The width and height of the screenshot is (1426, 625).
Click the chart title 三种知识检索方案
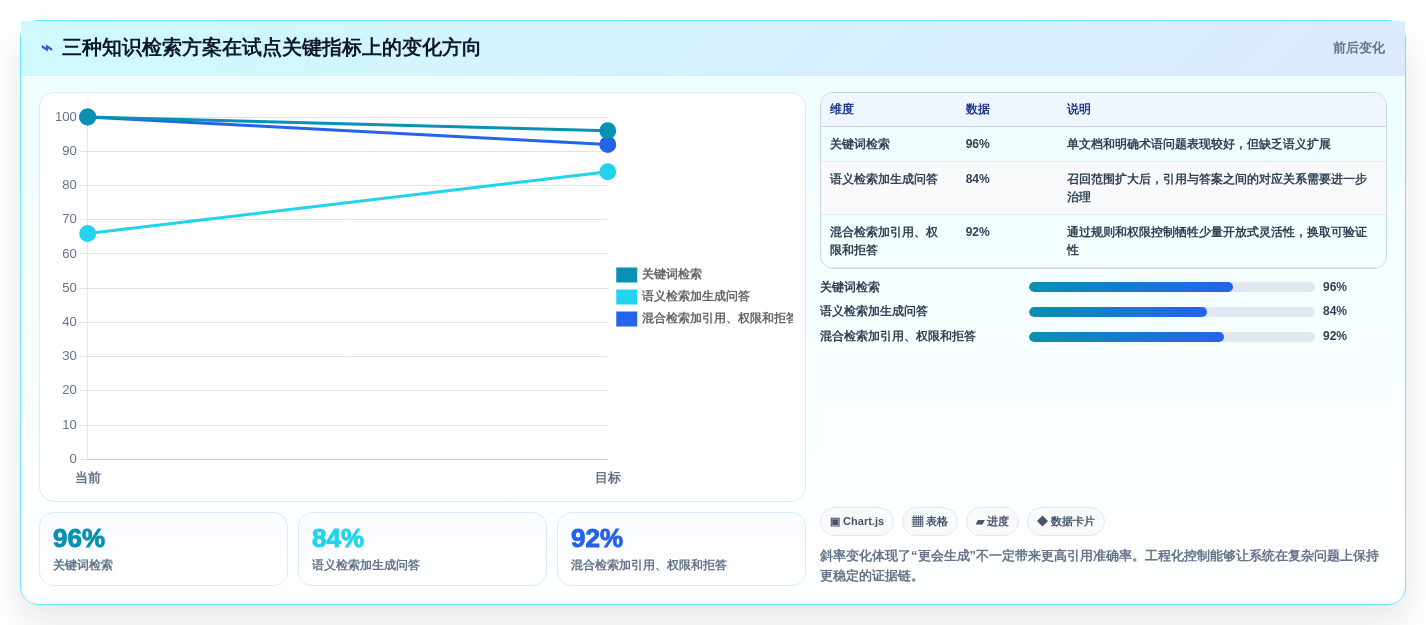click(271, 48)
